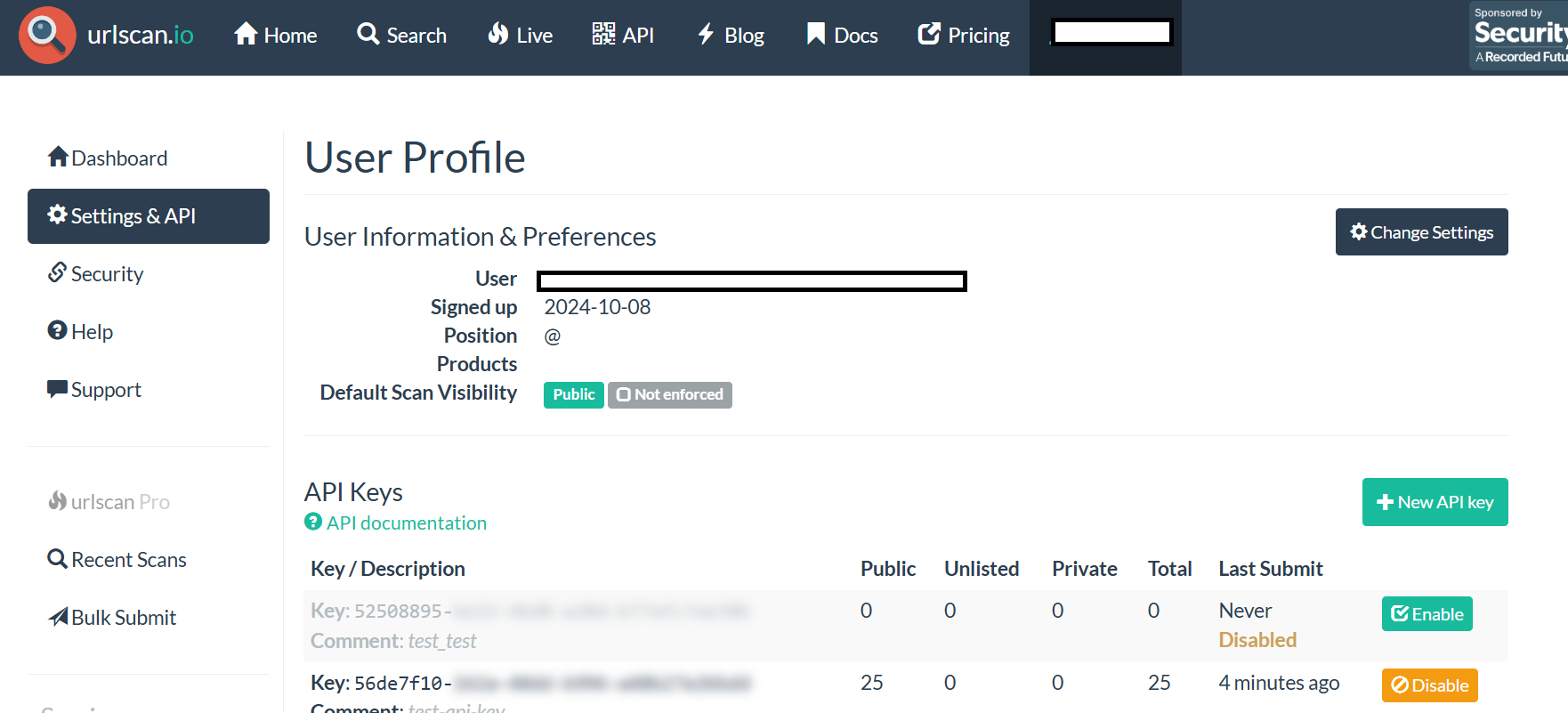Click the Change Settings button
This screenshot has width=1568, height=713.
coord(1421,232)
